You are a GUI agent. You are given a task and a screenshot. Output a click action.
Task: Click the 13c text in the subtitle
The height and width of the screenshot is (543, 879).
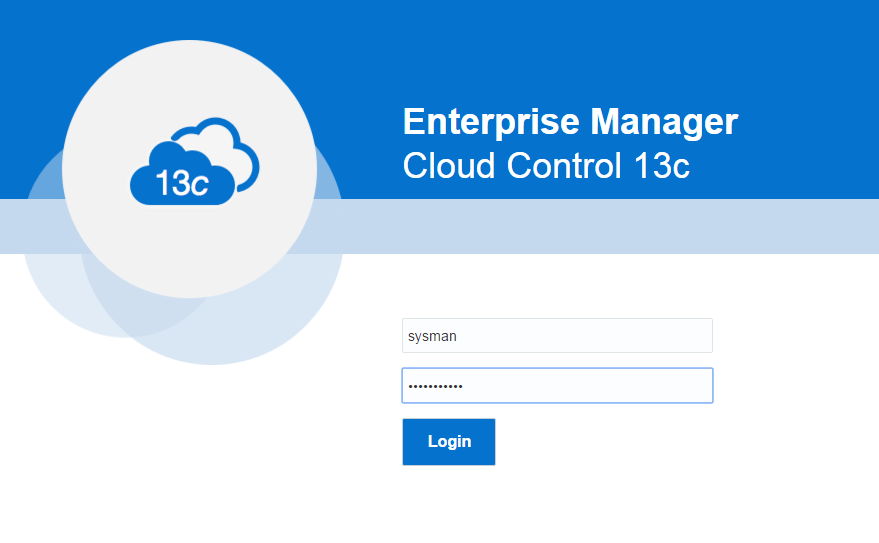[x=661, y=165]
